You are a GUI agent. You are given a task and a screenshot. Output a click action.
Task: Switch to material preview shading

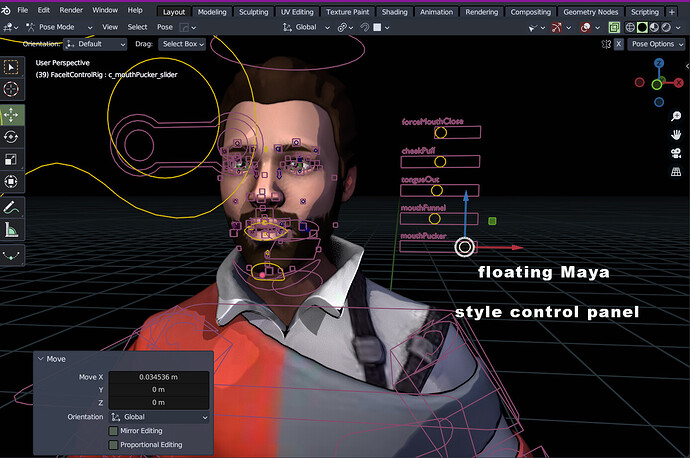point(654,28)
